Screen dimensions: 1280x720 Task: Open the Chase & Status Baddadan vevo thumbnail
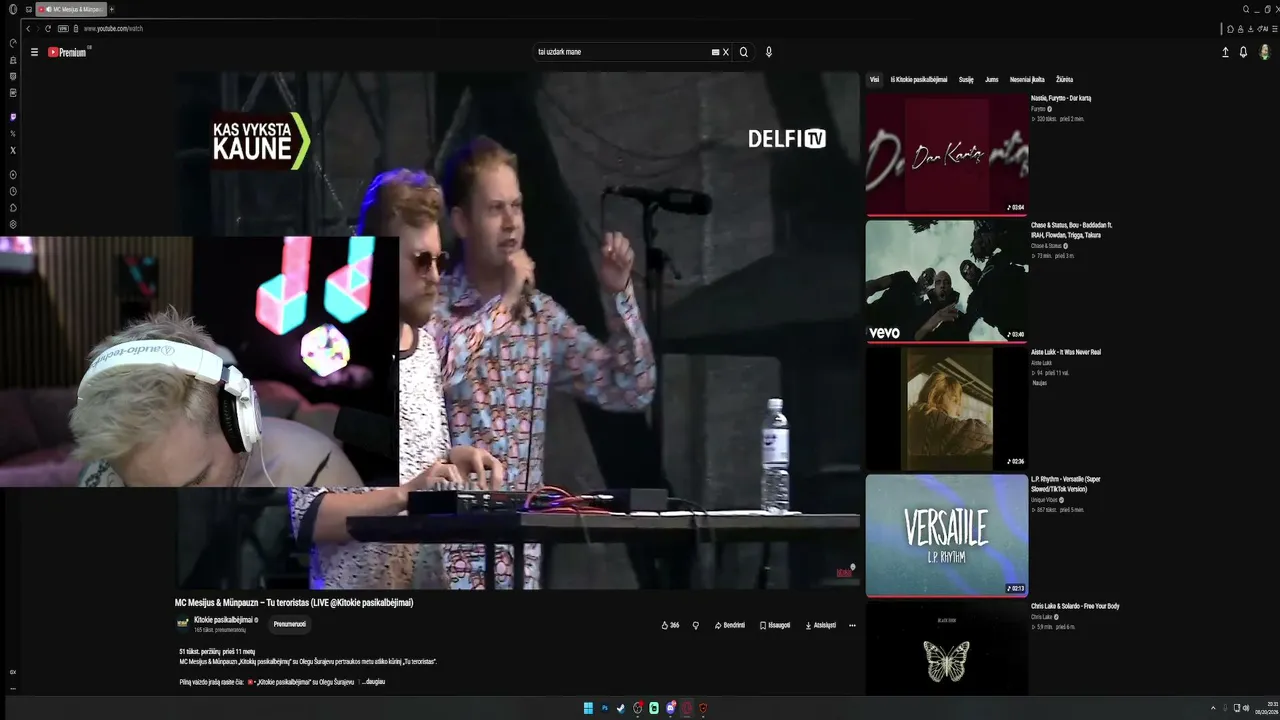coord(947,282)
